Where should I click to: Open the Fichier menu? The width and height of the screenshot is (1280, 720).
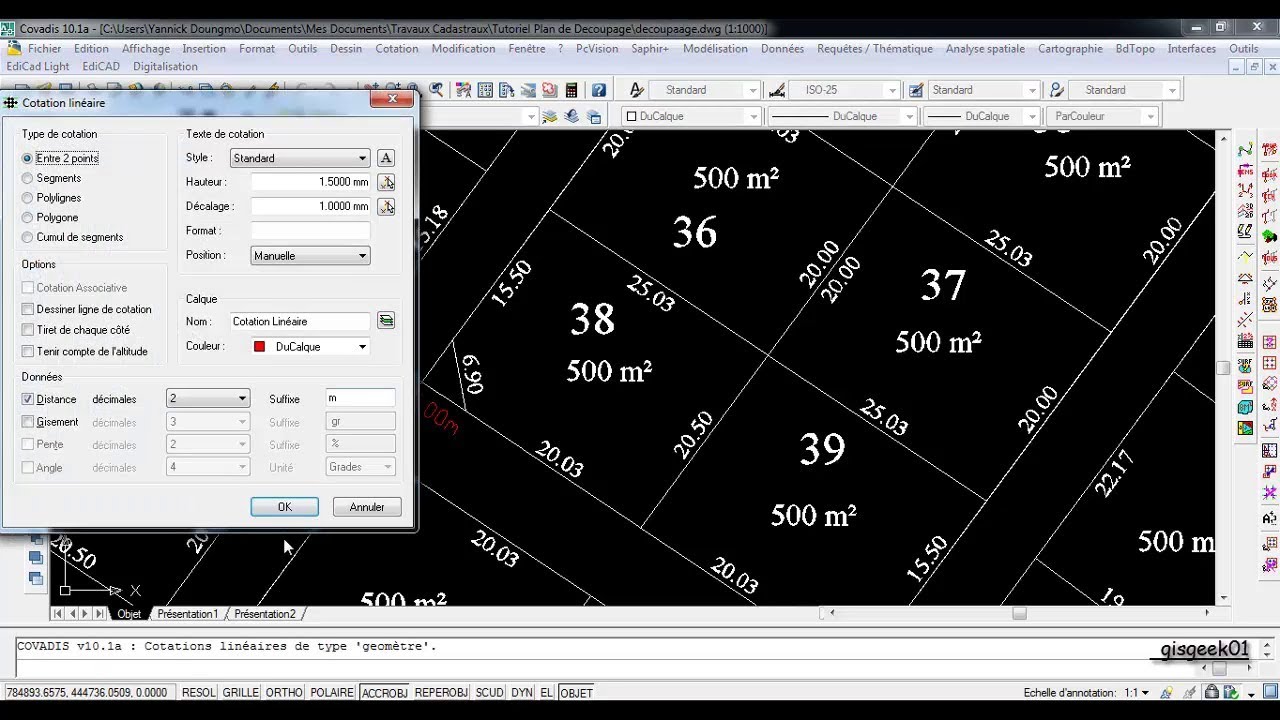[x=44, y=48]
